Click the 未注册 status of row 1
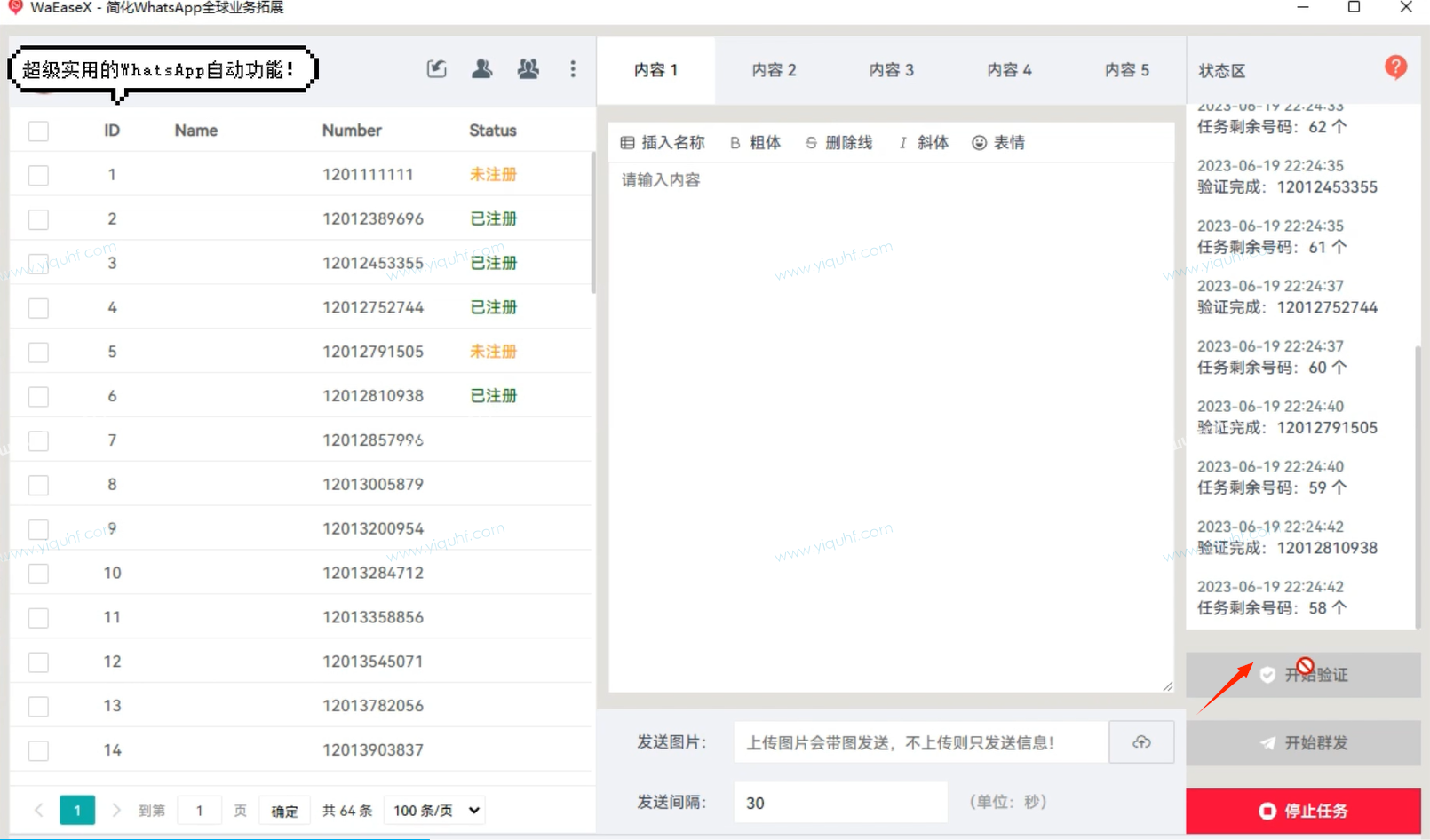The image size is (1430, 840). [x=493, y=174]
